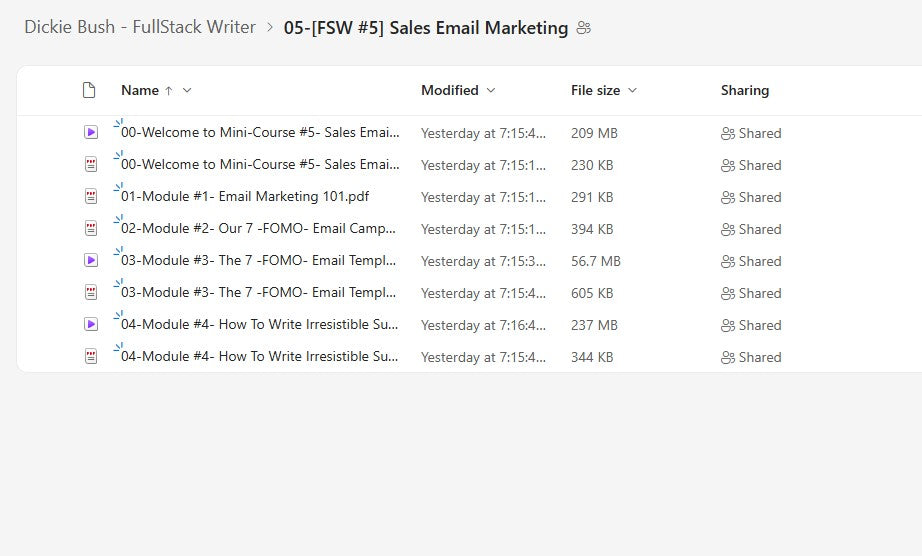Open 04-Module #4 Irresistible Su 237 MB video
This screenshot has width=922, height=556.
coord(259,324)
